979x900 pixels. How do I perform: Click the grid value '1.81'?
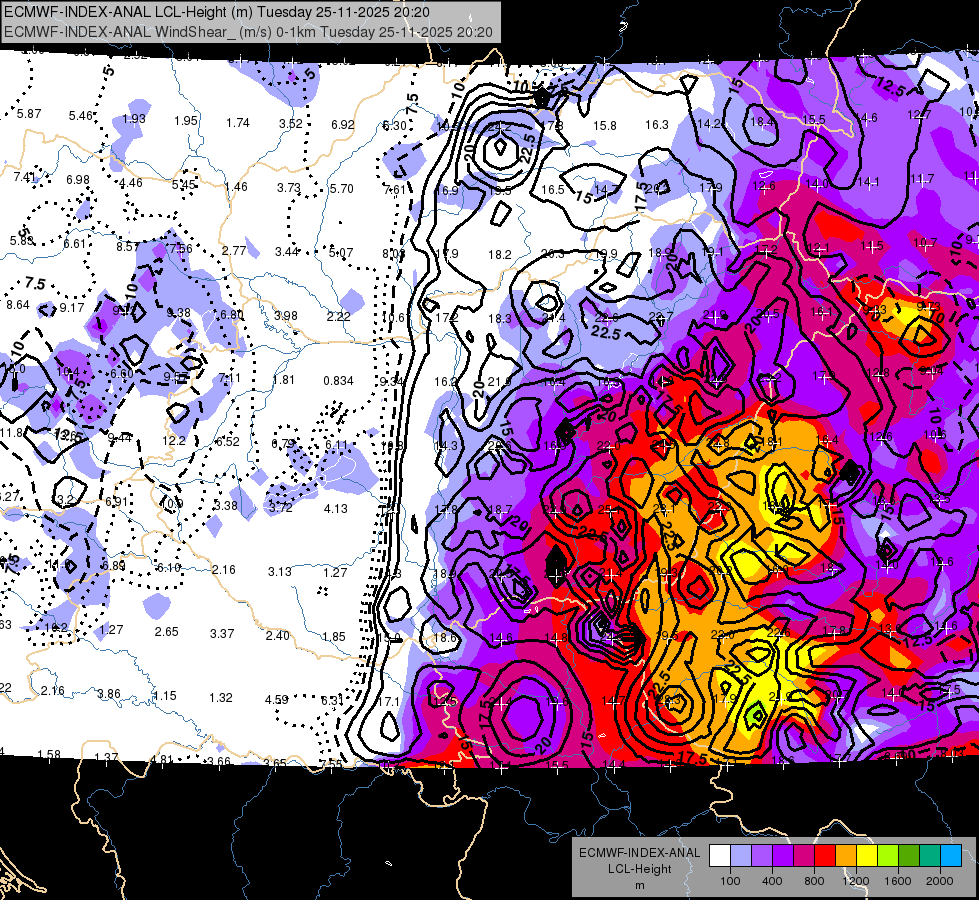(x=283, y=380)
